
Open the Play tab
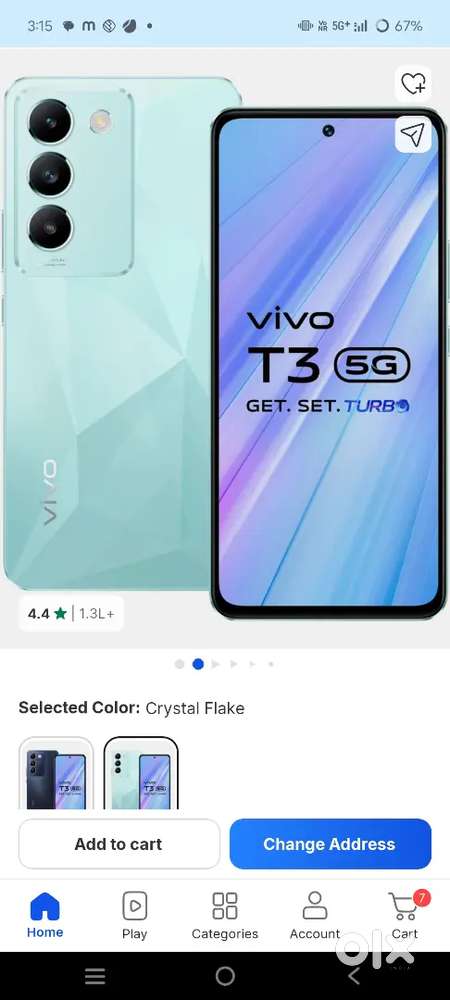[134, 915]
